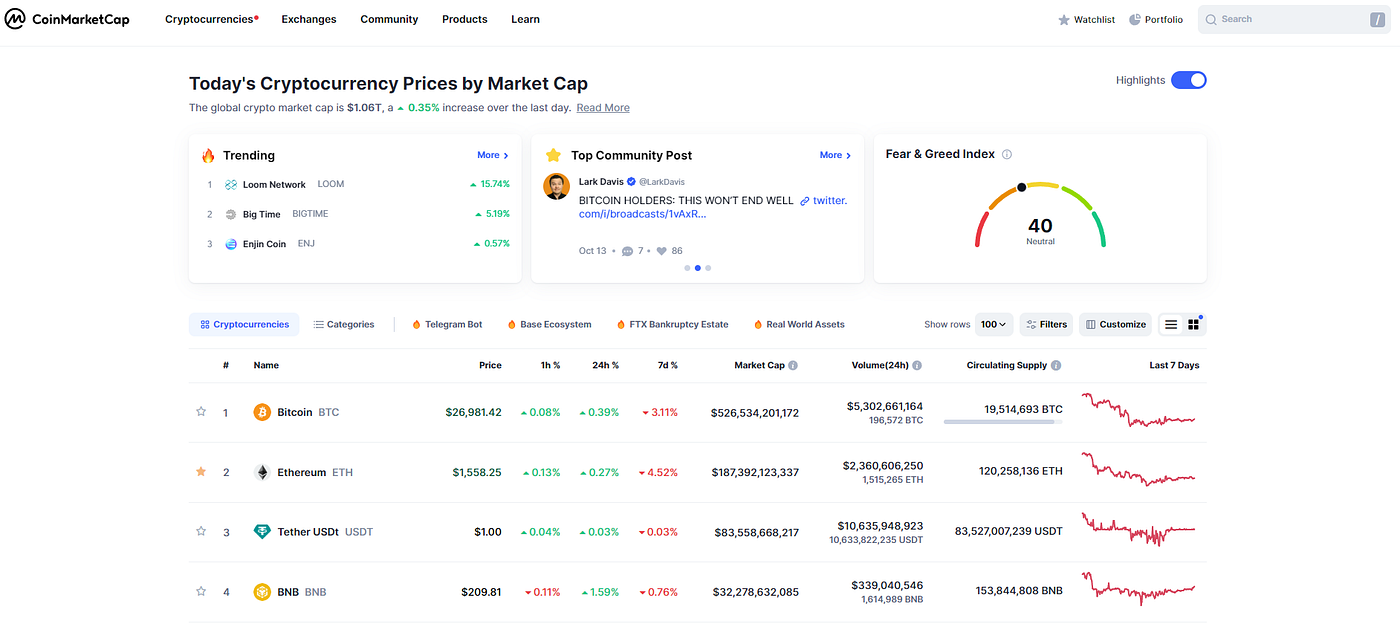Click the Trending fire icon
This screenshot has width=1400, height=623.
tap(208, 156)
